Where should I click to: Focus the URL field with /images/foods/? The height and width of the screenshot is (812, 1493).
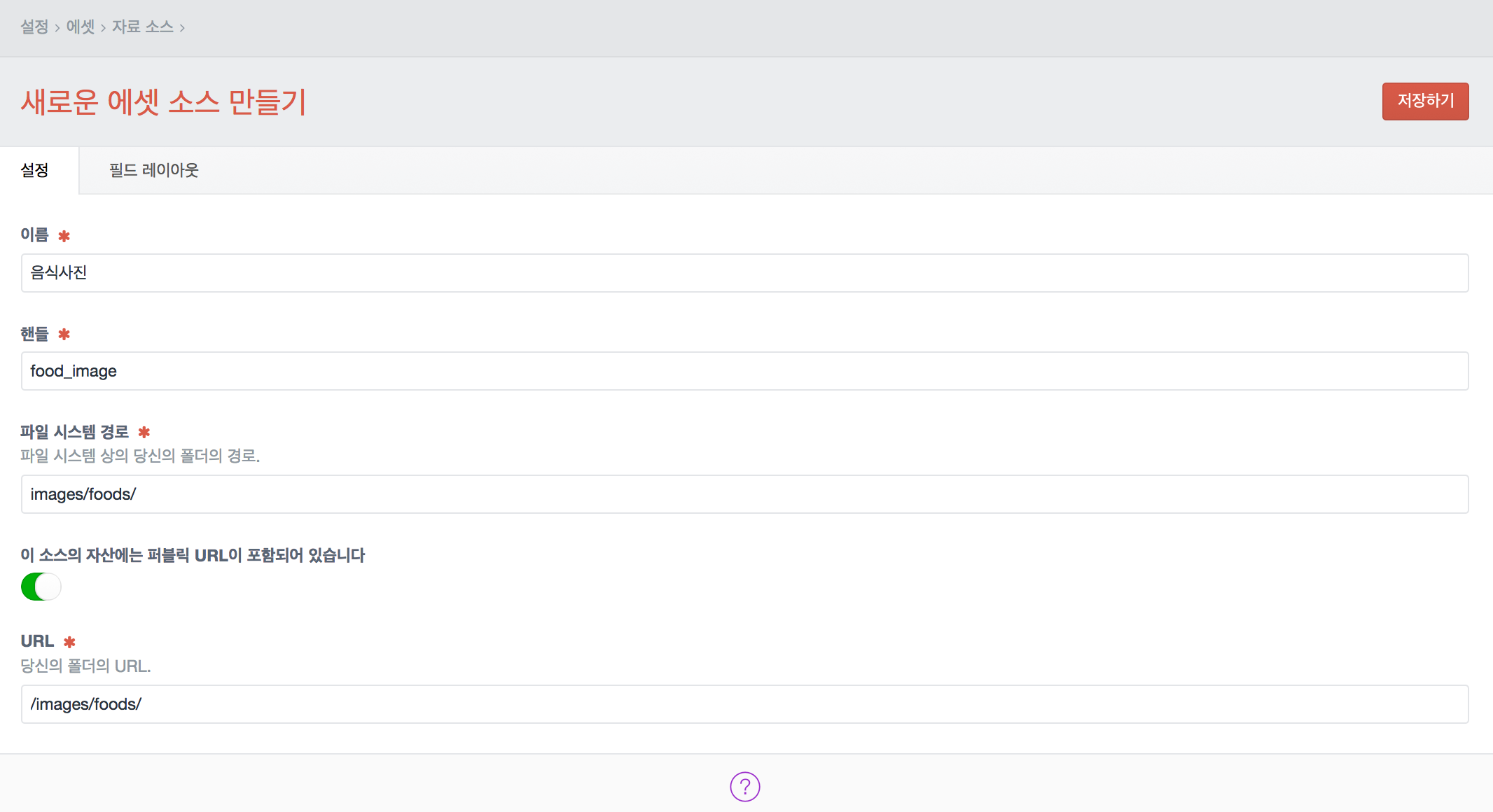(x=744, y=704)
